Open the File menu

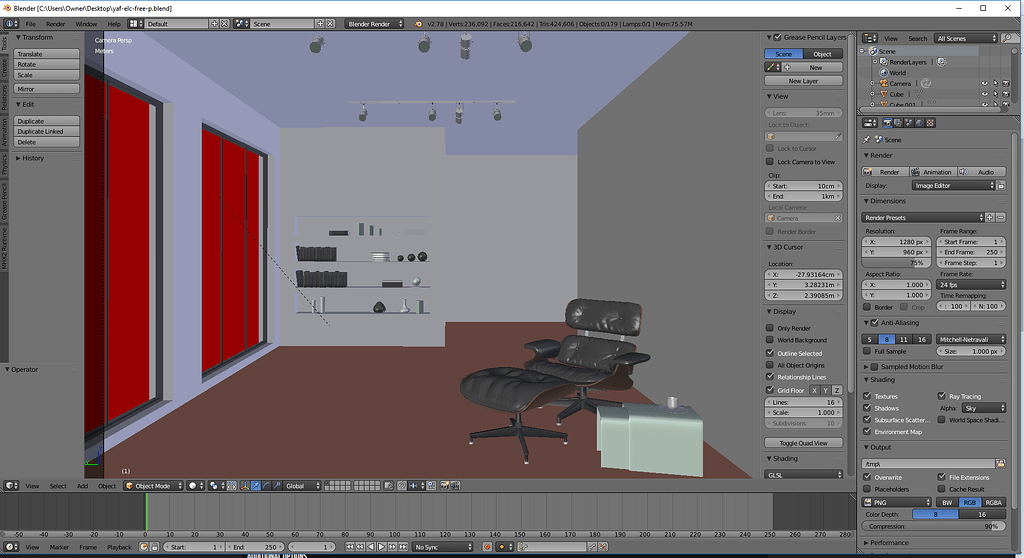pos(31,24)
